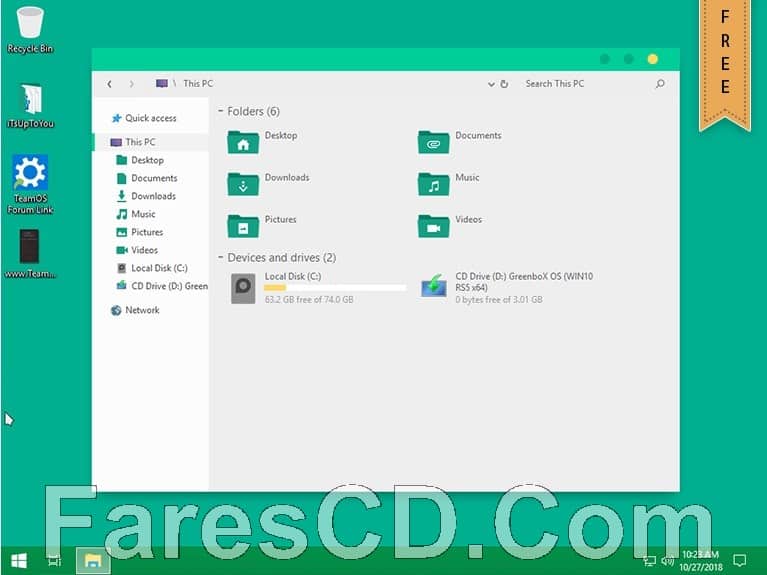Go forward with the forward arrow
The height and width of the screenshot is (575, 767).
[x=131, y=84]
